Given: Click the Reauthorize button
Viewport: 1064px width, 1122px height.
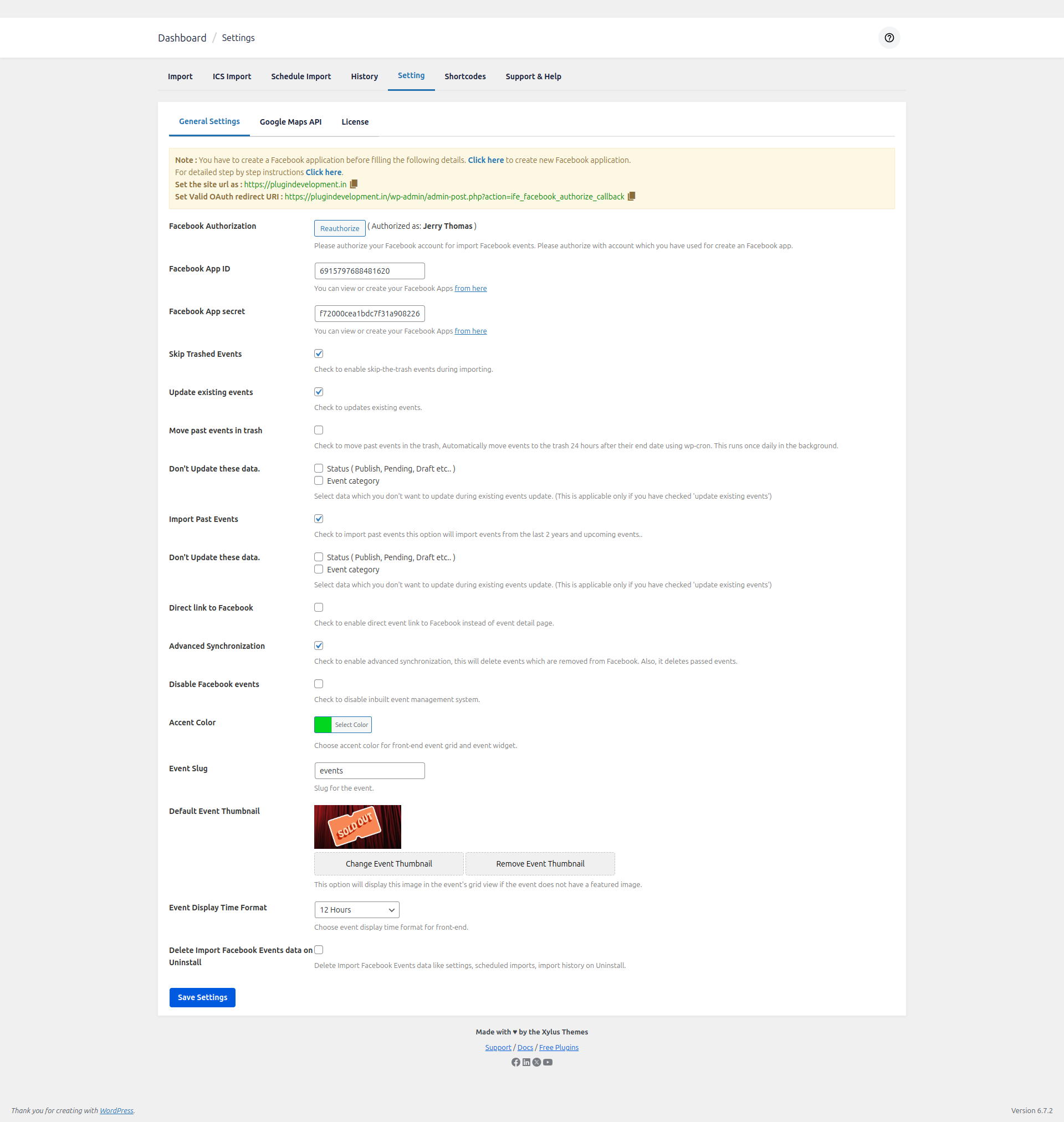Looking at the screenshot, I should (x=339, y=228).
